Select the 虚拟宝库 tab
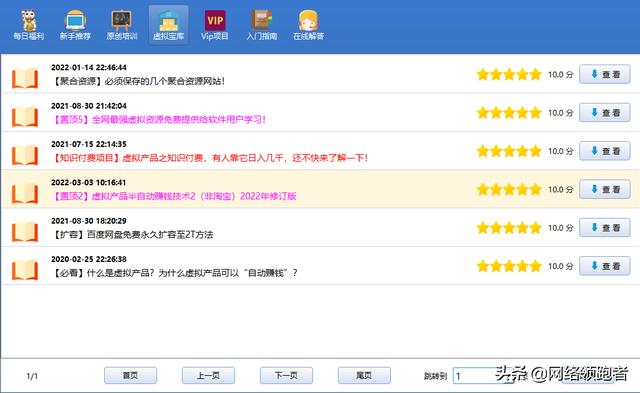Viewport: 640px width, 393px height. 169,25
